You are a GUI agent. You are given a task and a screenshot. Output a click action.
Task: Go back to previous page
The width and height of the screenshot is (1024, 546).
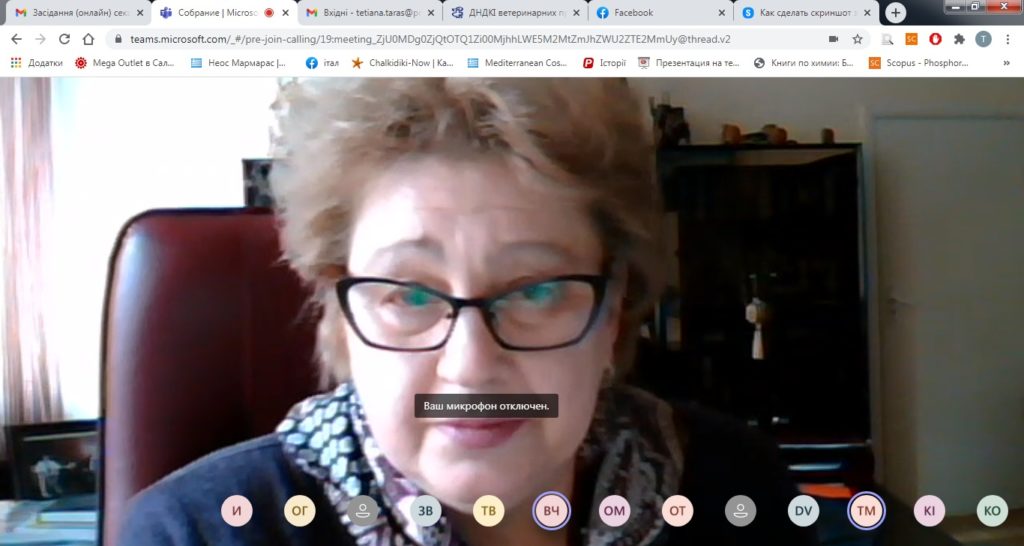pos(16,39)
